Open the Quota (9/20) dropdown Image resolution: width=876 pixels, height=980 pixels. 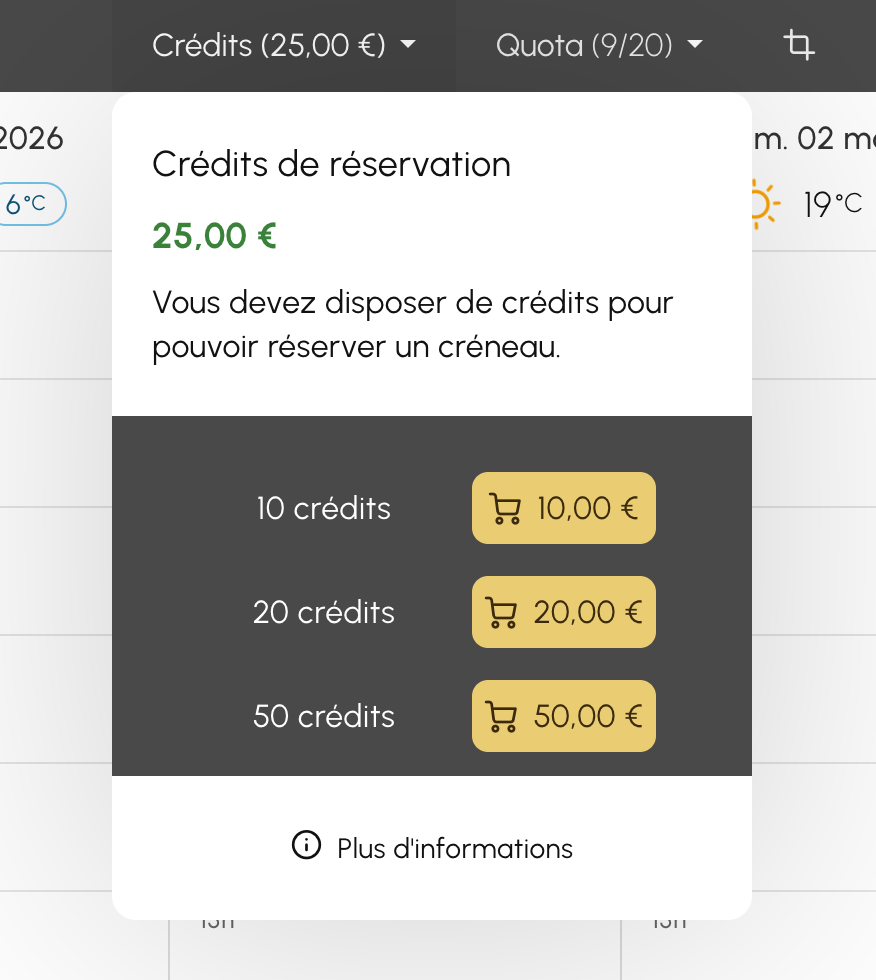584,45
